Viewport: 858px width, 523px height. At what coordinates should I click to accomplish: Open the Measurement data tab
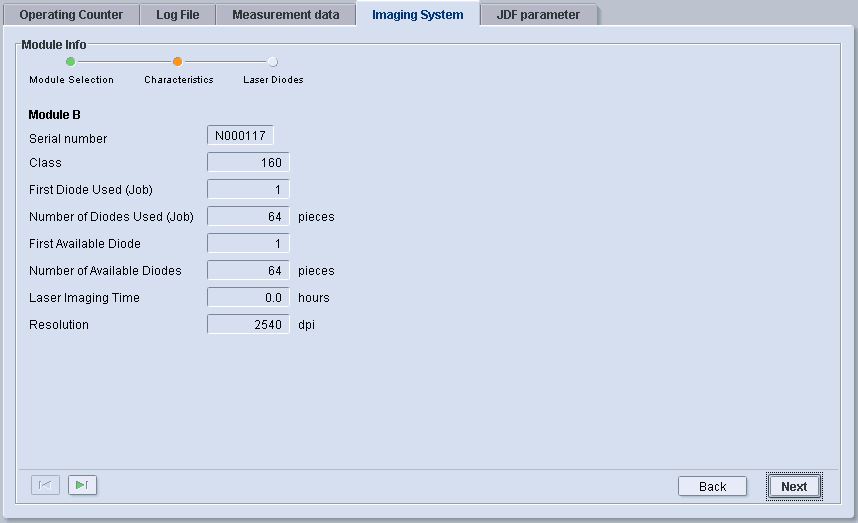pos(285,15)
